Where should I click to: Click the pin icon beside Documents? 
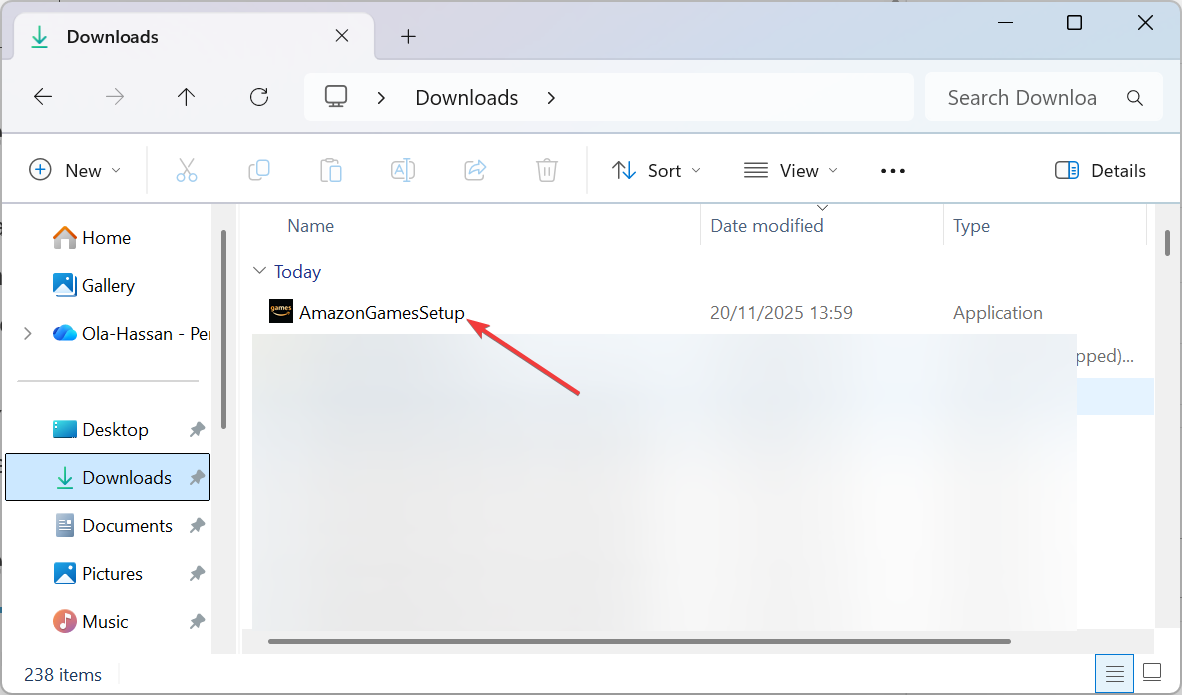pos(197,525)
